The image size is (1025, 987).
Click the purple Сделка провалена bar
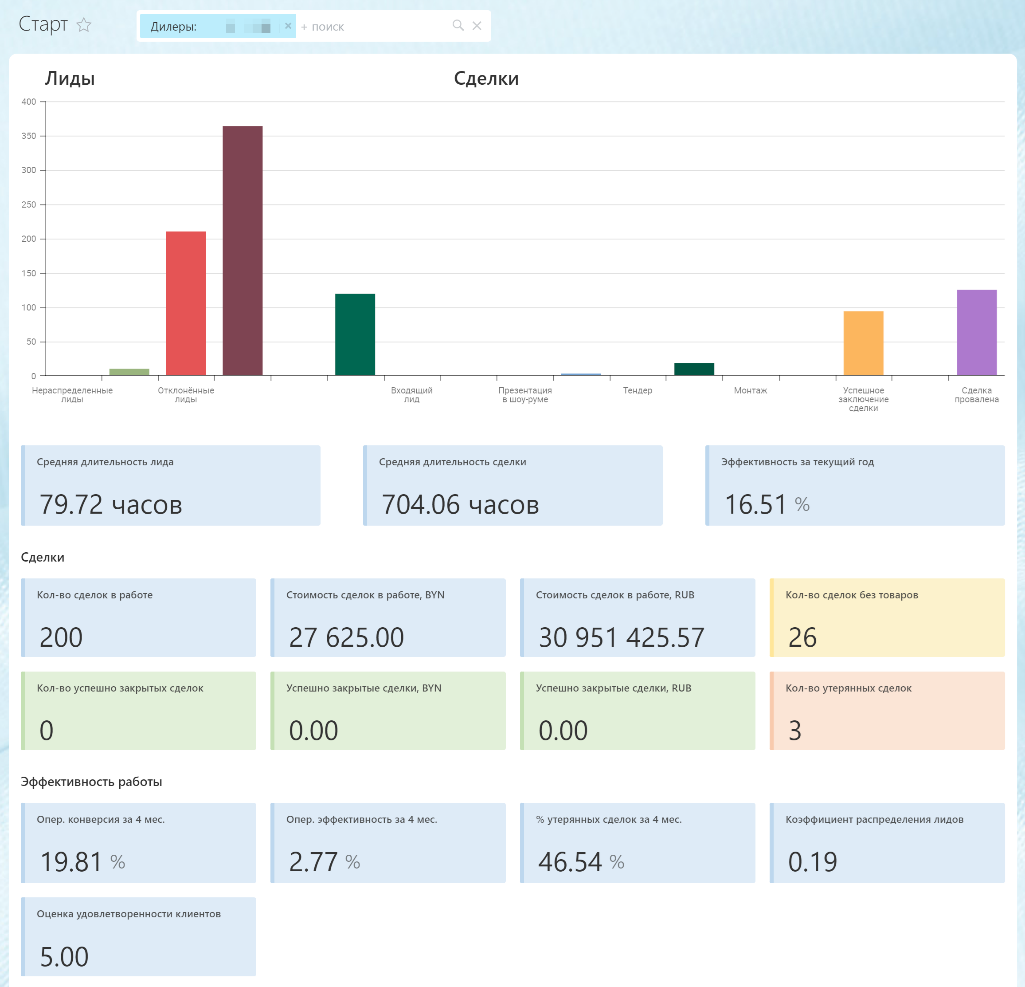[x=977, y=333]
